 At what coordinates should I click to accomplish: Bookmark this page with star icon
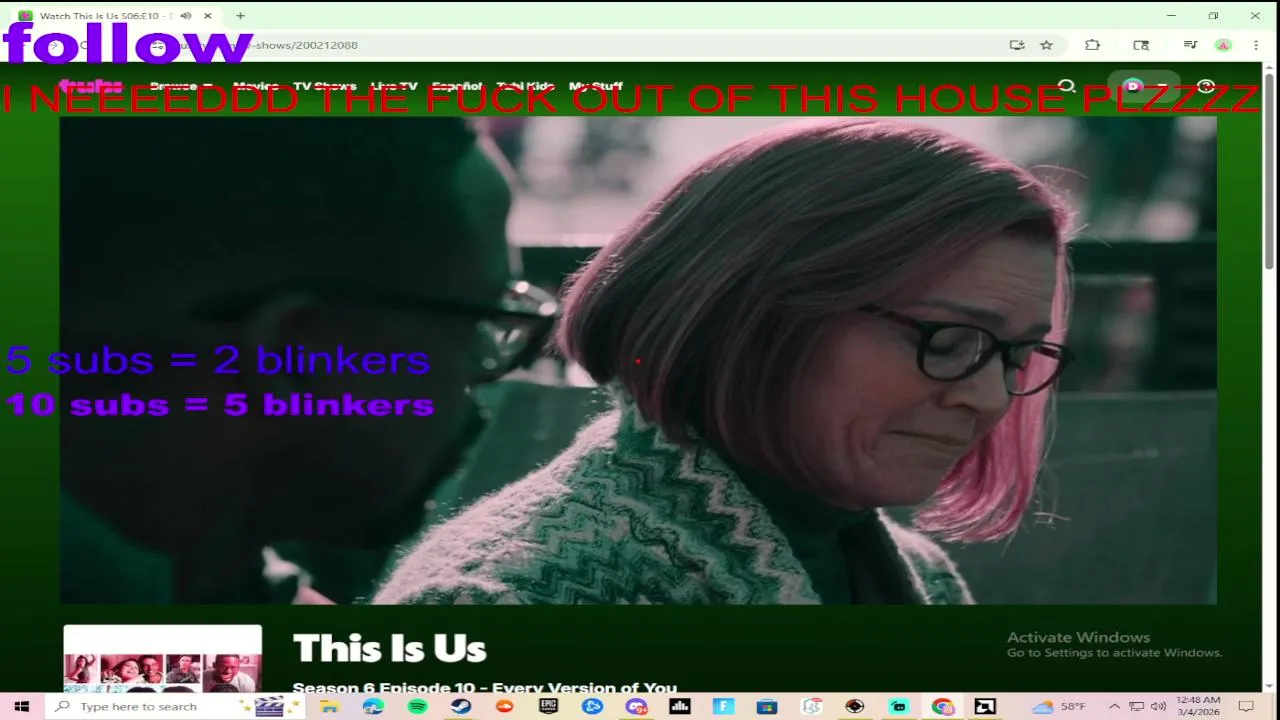(1047, 45)
